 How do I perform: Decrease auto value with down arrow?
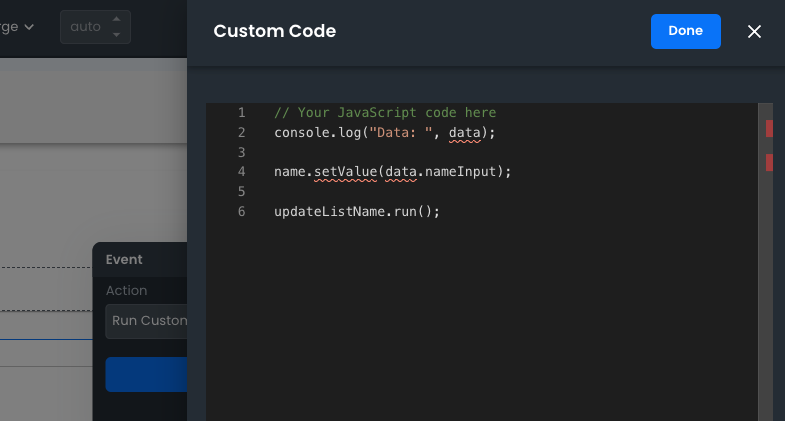pyautogui.click(x=117, y=35)
